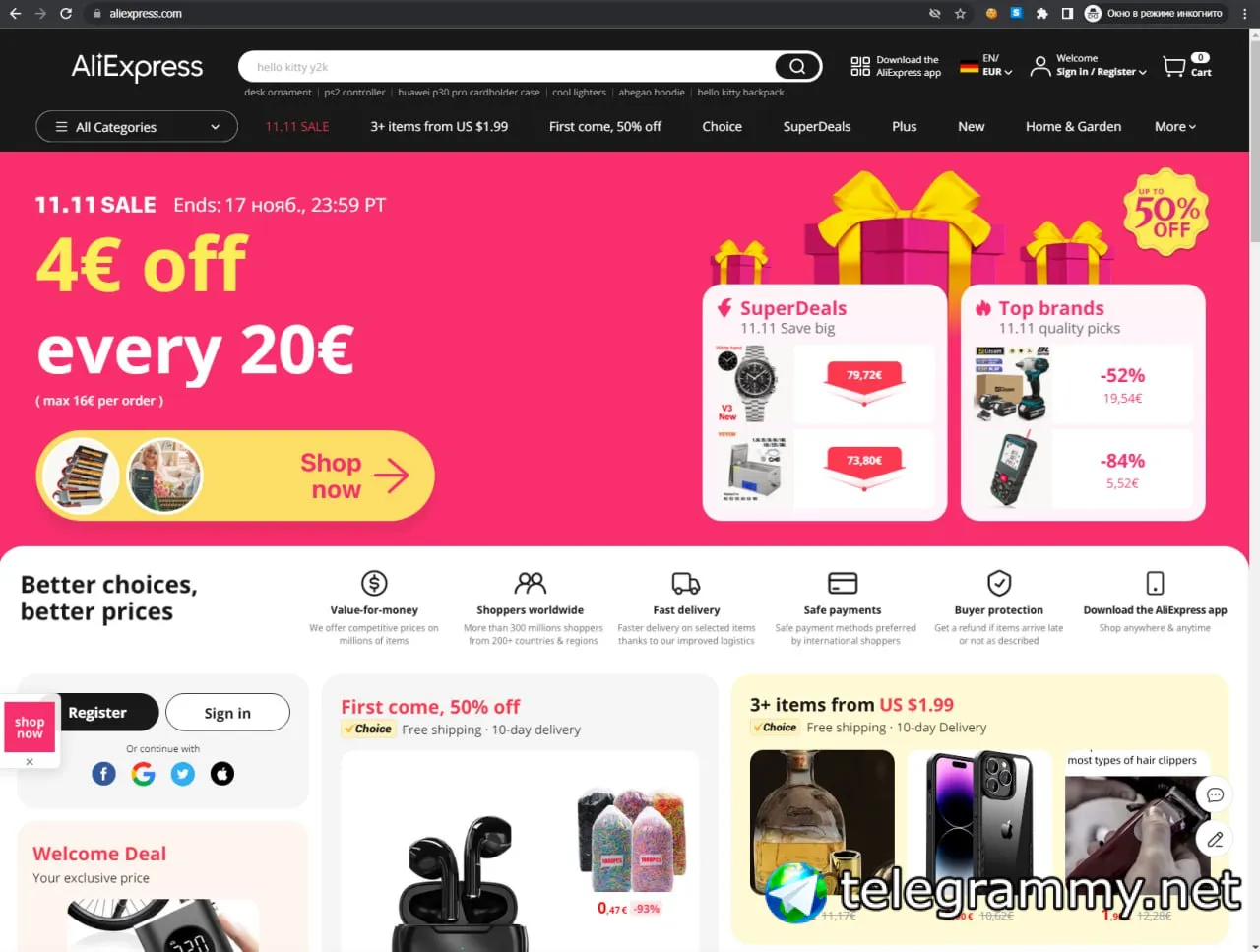The height and width of the screenshot is (952, 1260).
Task: Open the SuperDeals navigation tab
Action: [817, 127]
